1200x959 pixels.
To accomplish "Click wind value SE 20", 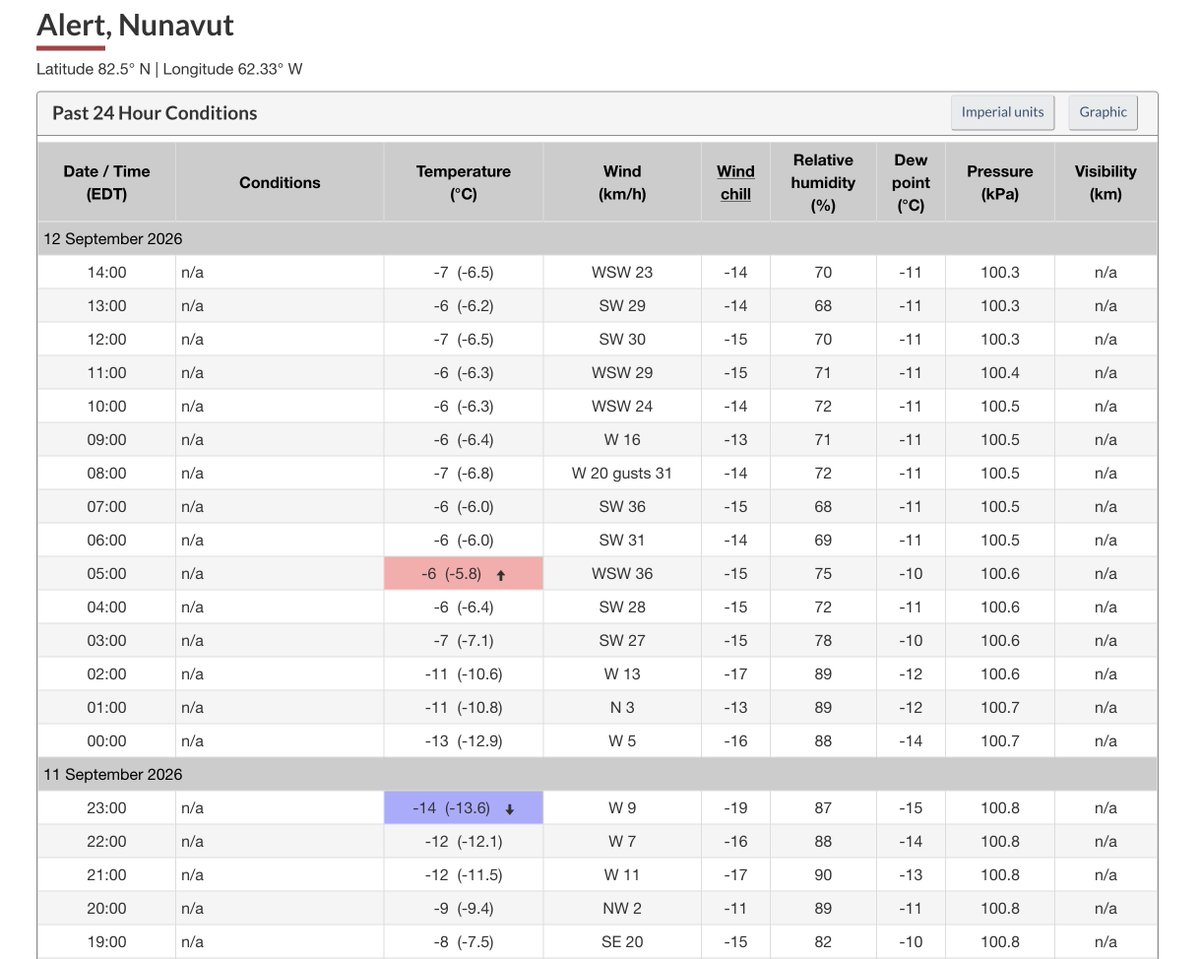I will tap(622, 942).
